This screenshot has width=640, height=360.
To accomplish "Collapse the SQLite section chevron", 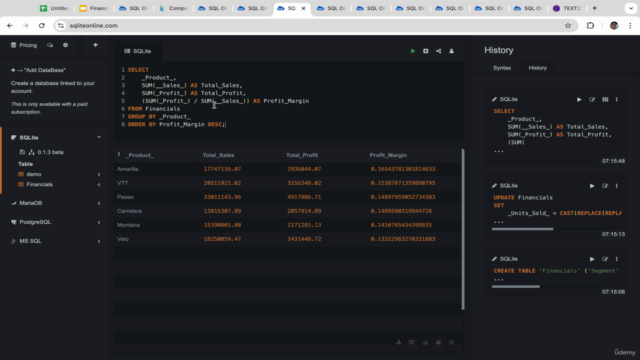I will [99, 138].
